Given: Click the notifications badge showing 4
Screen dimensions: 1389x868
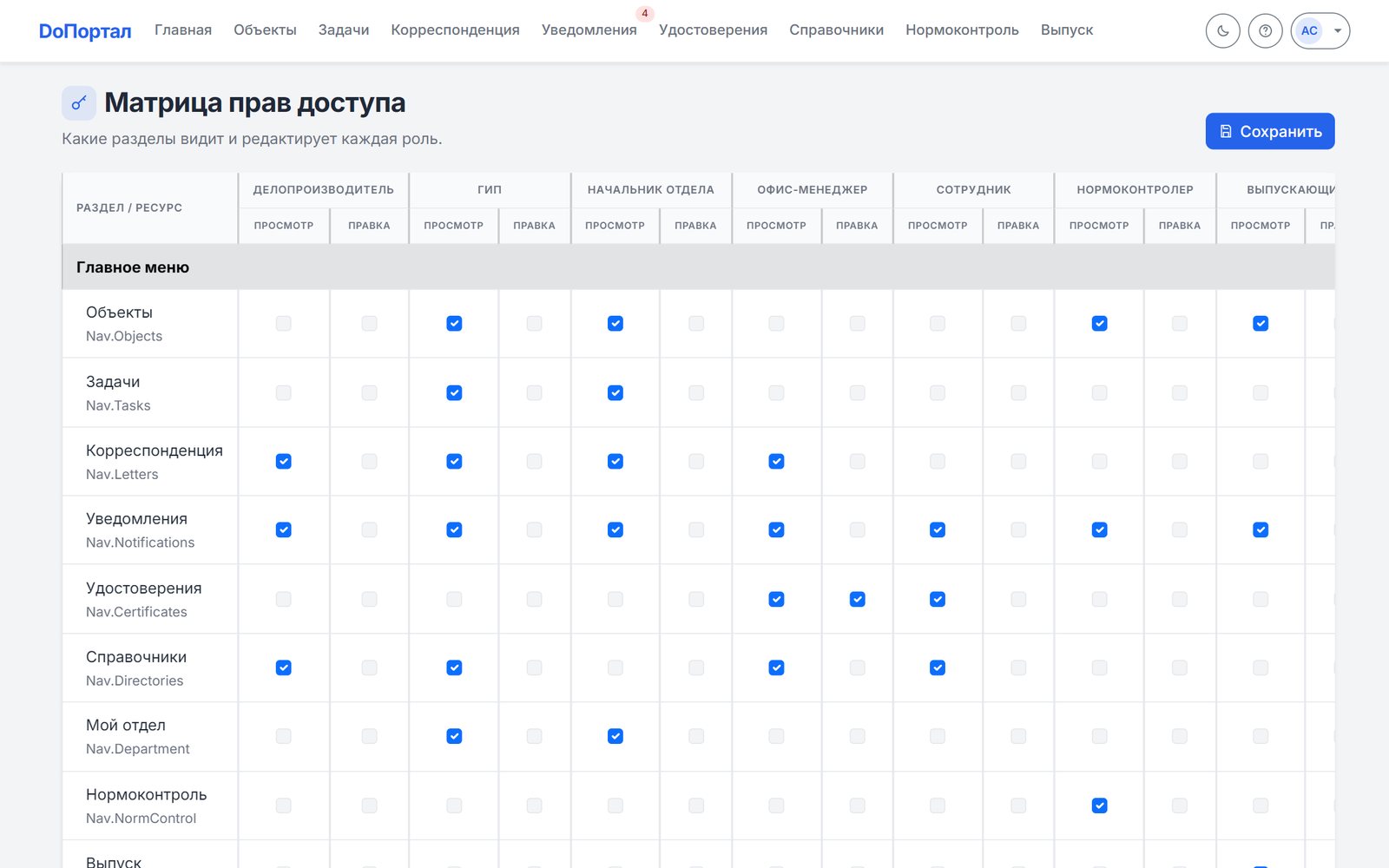Looking at the screenshot, I should (x=644, y=13).
